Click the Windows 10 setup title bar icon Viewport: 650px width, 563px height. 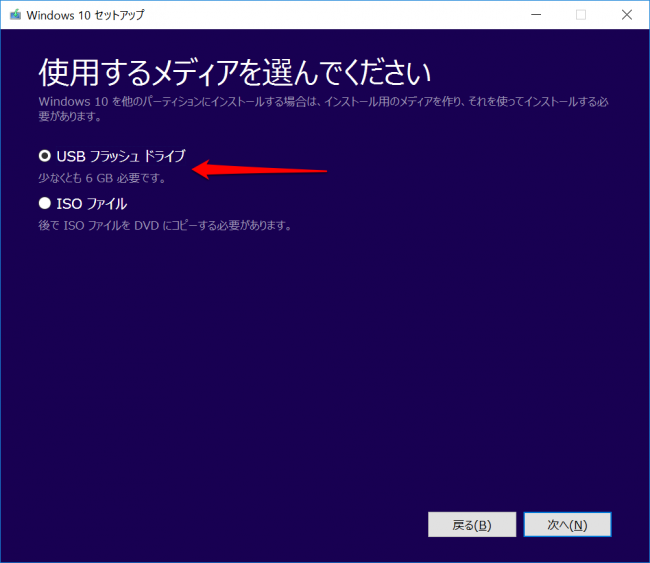(x=15, y=15)
